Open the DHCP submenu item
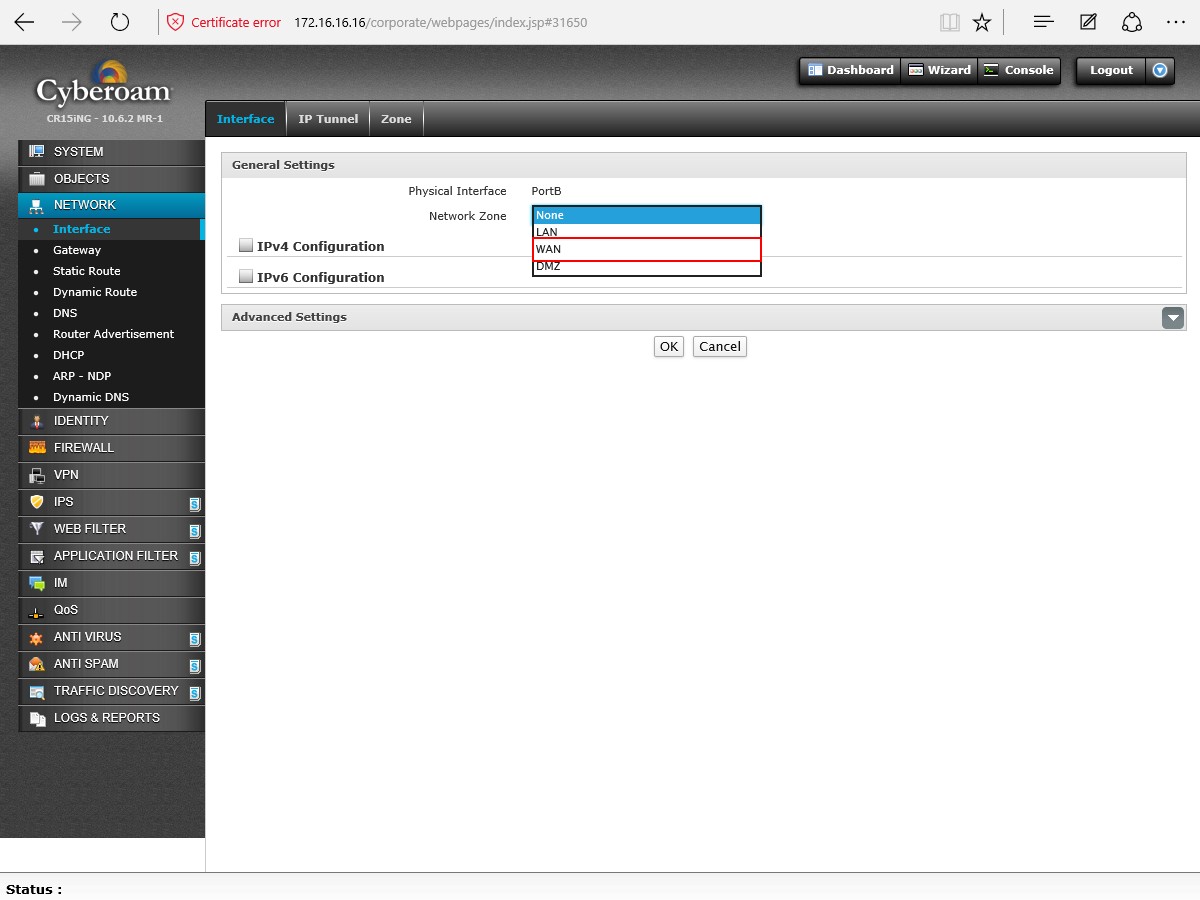 coord(69,355)
